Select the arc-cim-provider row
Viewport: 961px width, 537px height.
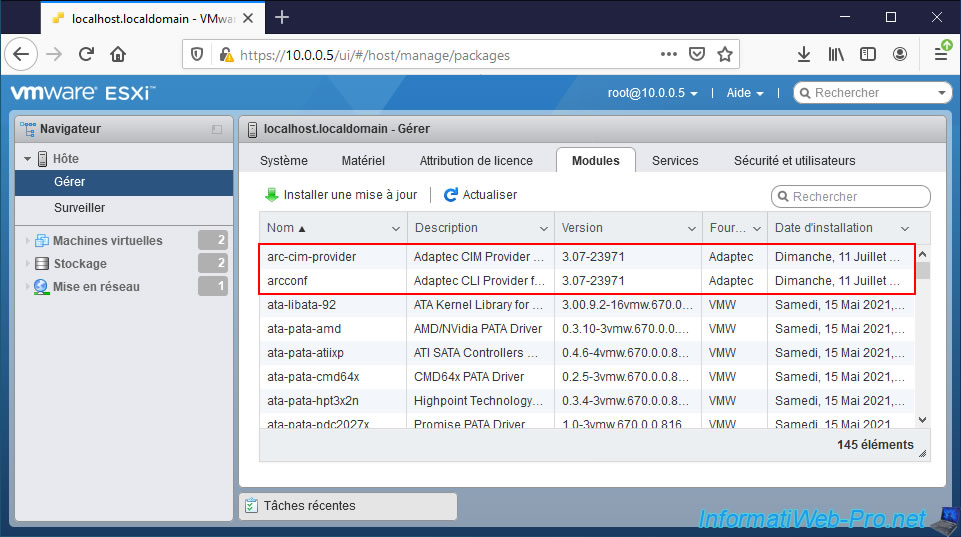tap(312, 257)
